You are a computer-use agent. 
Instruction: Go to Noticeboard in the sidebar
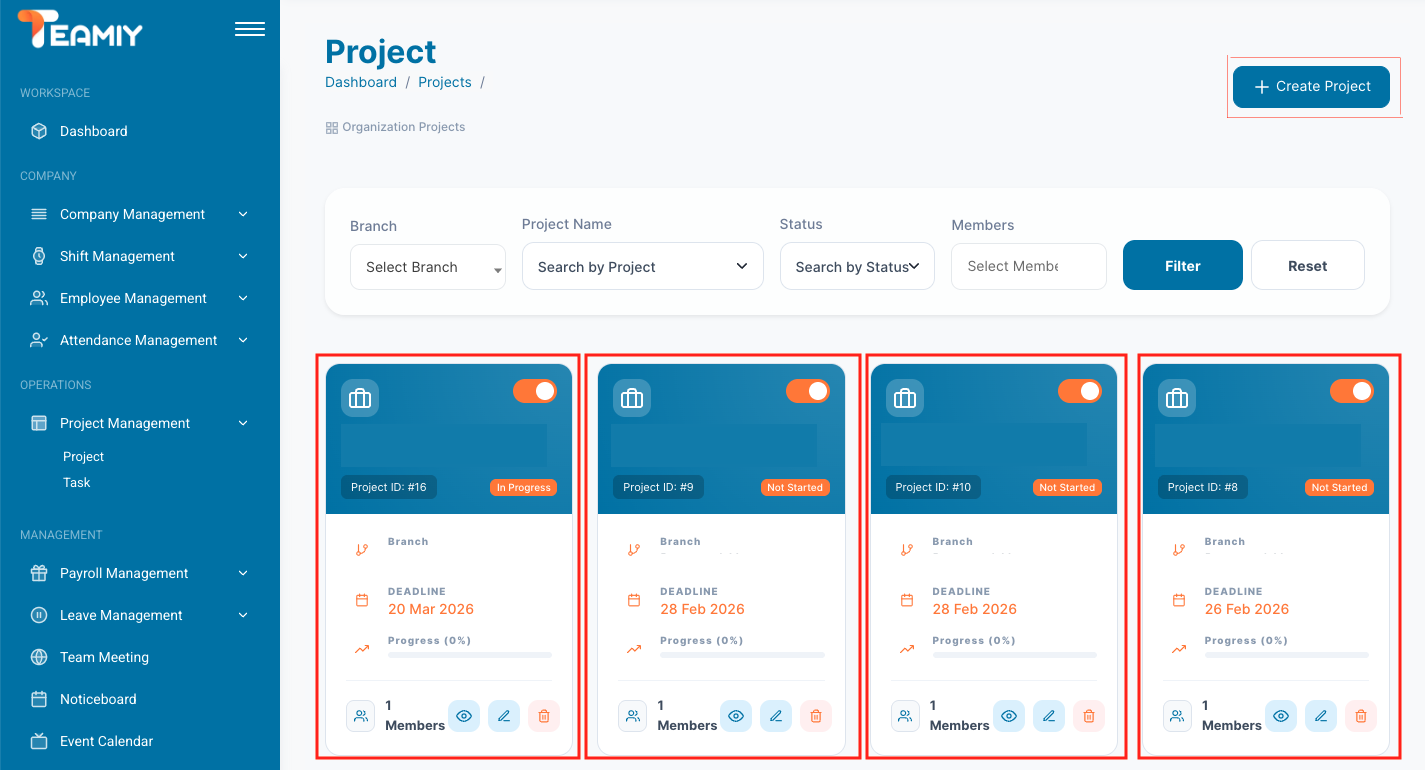click(x=98, y=699)
